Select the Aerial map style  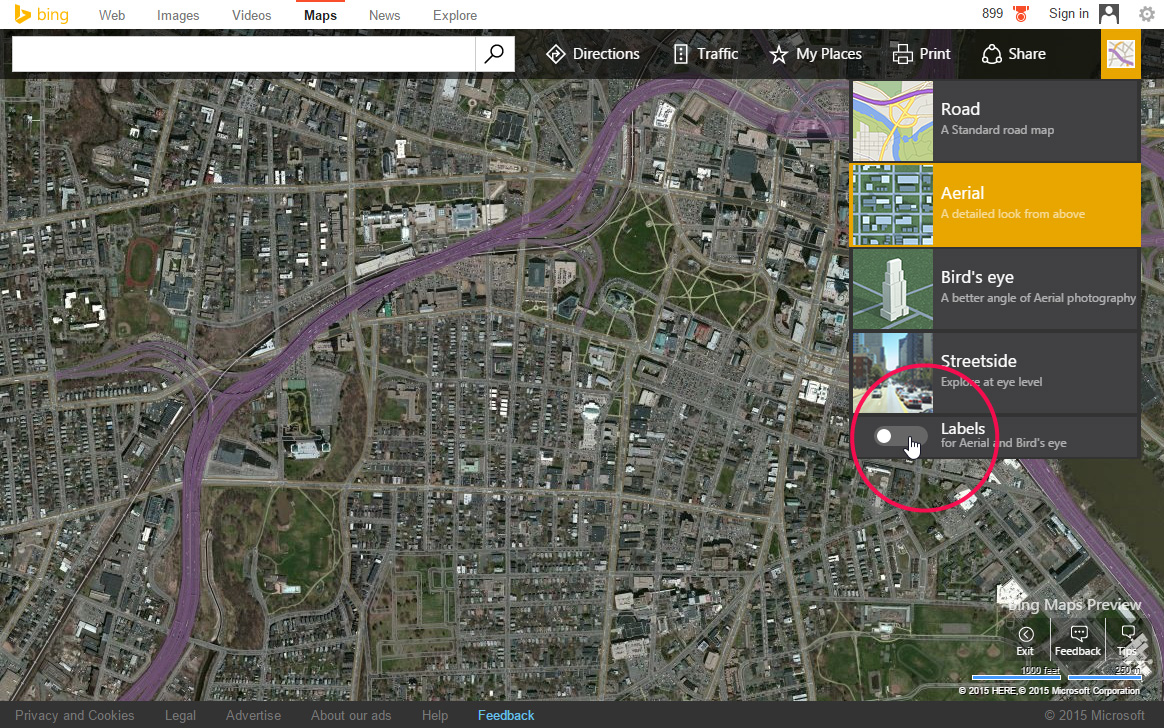995,205
